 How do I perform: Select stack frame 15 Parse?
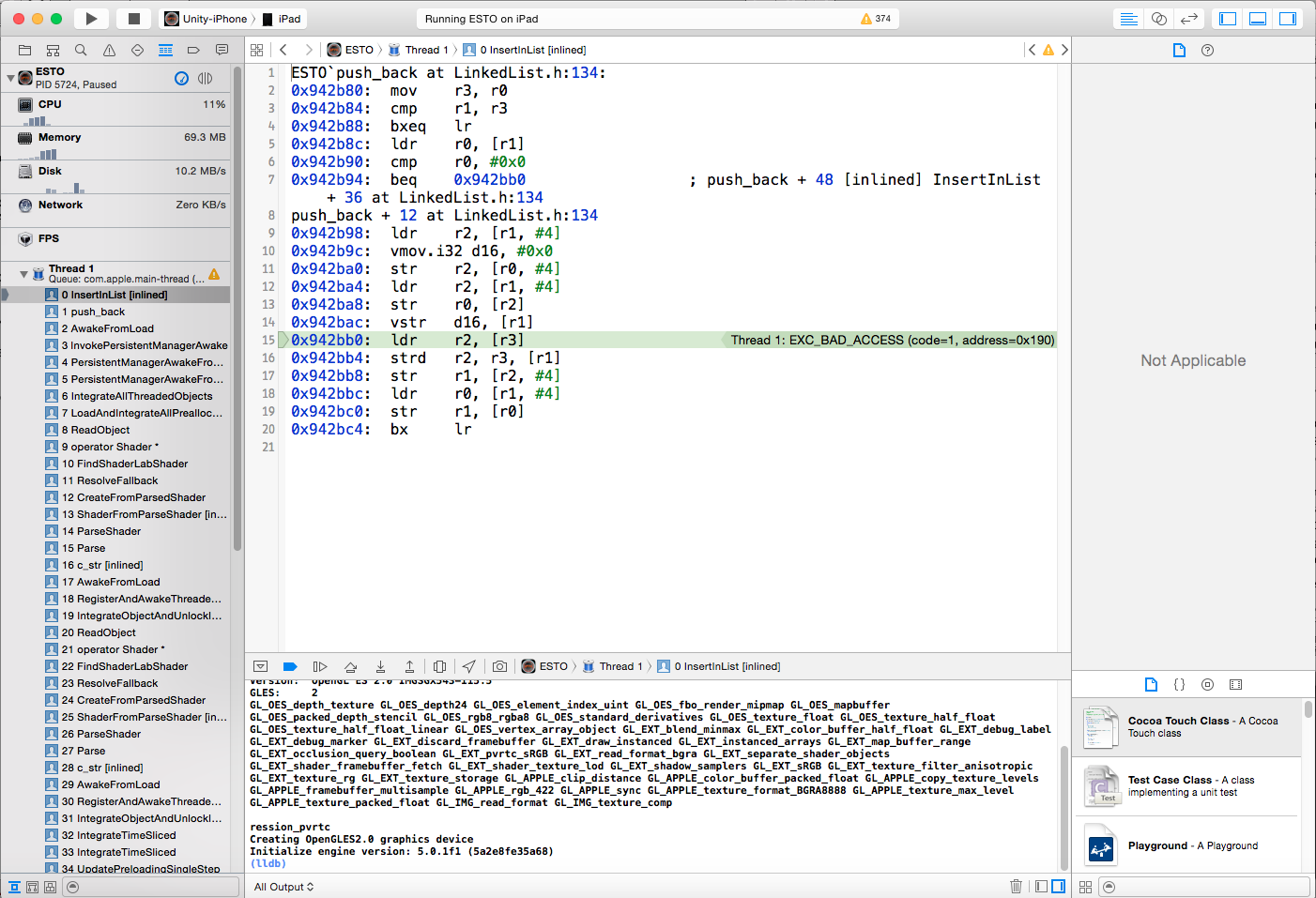click(115, 548)
